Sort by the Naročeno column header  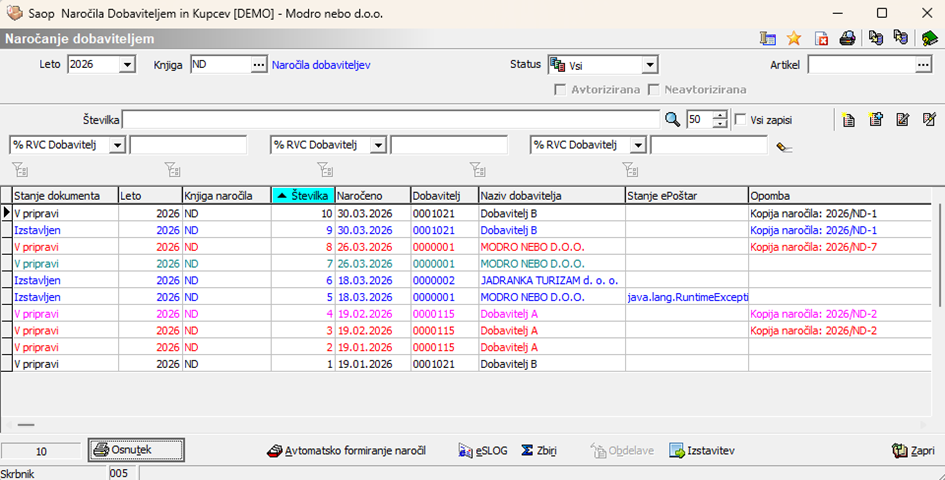pyautogui.click(x=372, y=195)
